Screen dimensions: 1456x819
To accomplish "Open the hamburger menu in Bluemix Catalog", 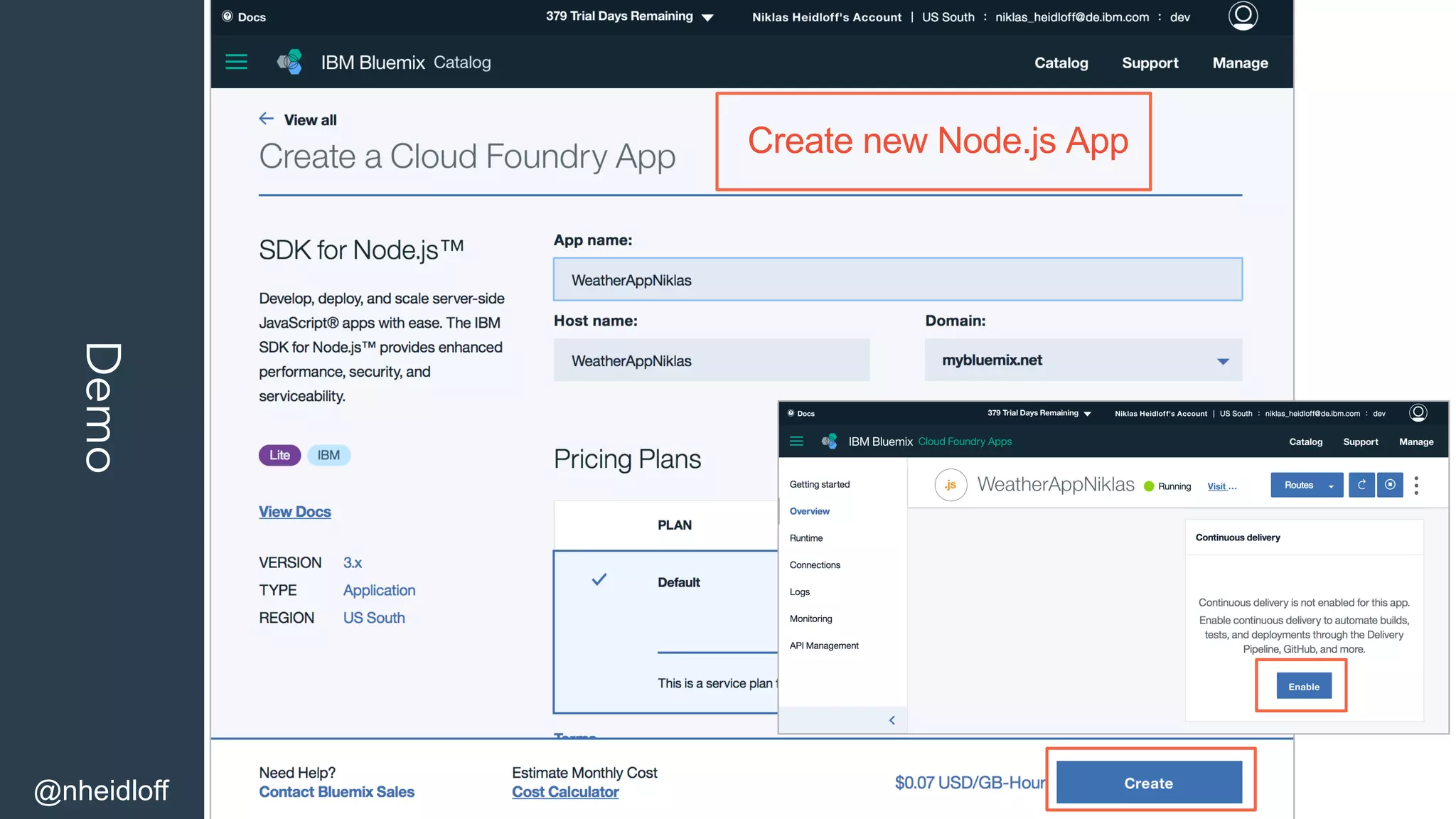I will click(236, 62).
